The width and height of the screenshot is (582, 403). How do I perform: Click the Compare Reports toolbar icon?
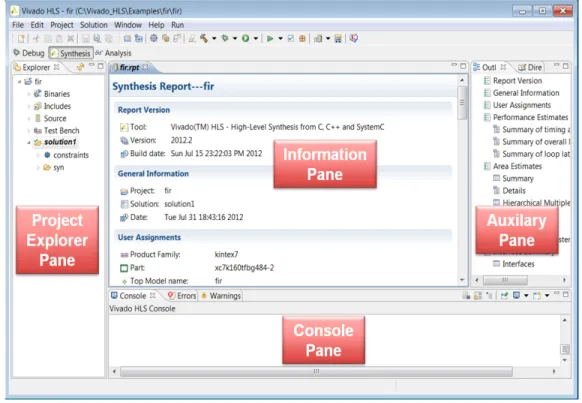click(338, 38)
